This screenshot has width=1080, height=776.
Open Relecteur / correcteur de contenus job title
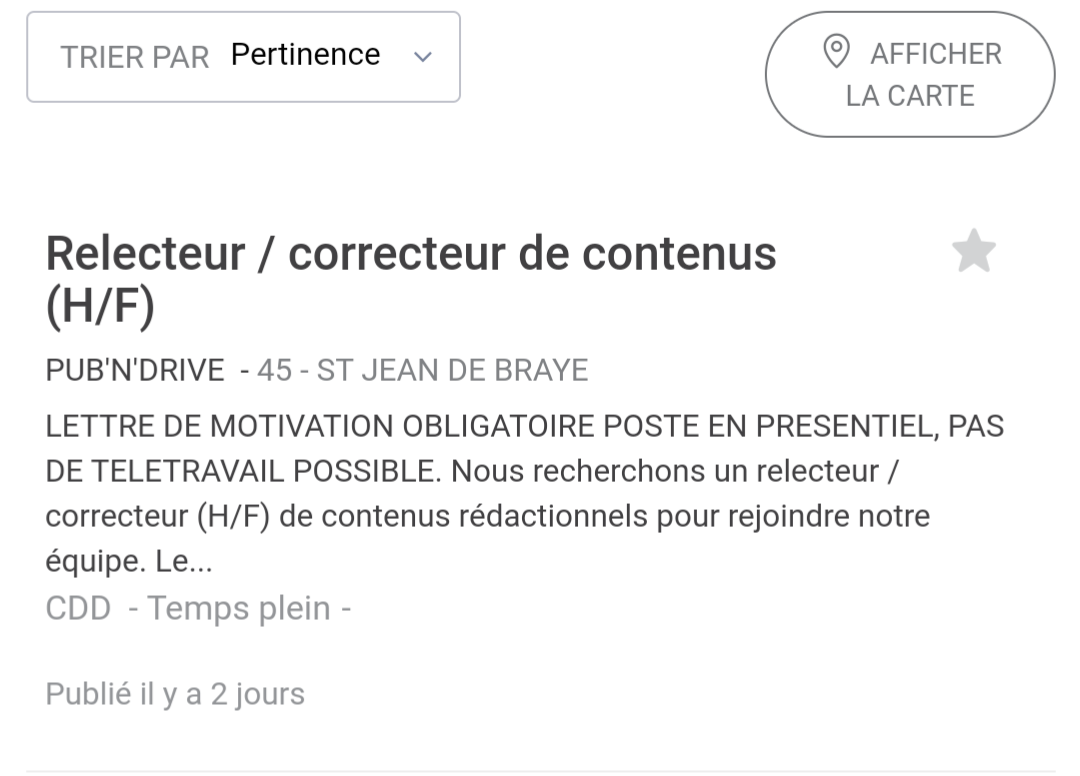[x=411, y=280]
